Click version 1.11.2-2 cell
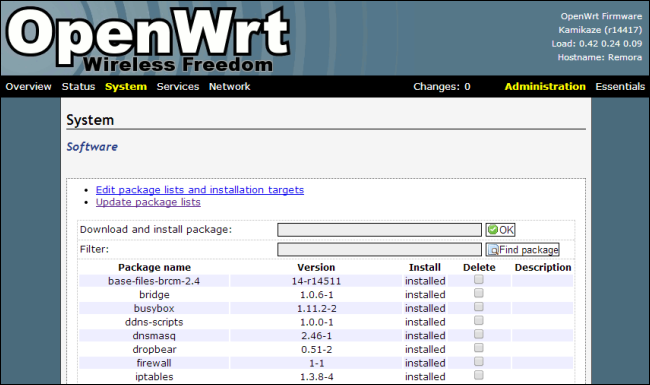Viewport: 650px width, 385px height. (317, 308)
